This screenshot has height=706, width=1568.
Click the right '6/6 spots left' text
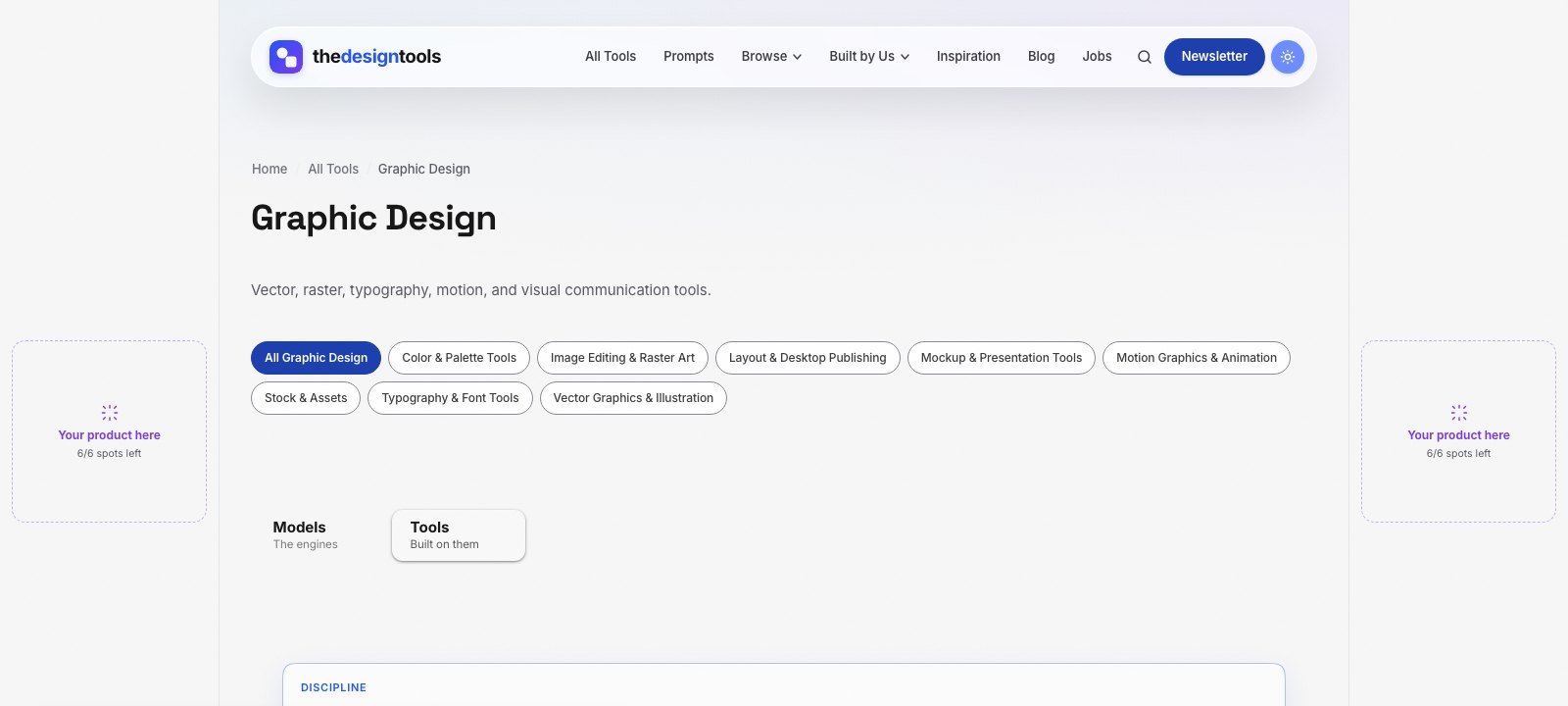pos(1459,454)
